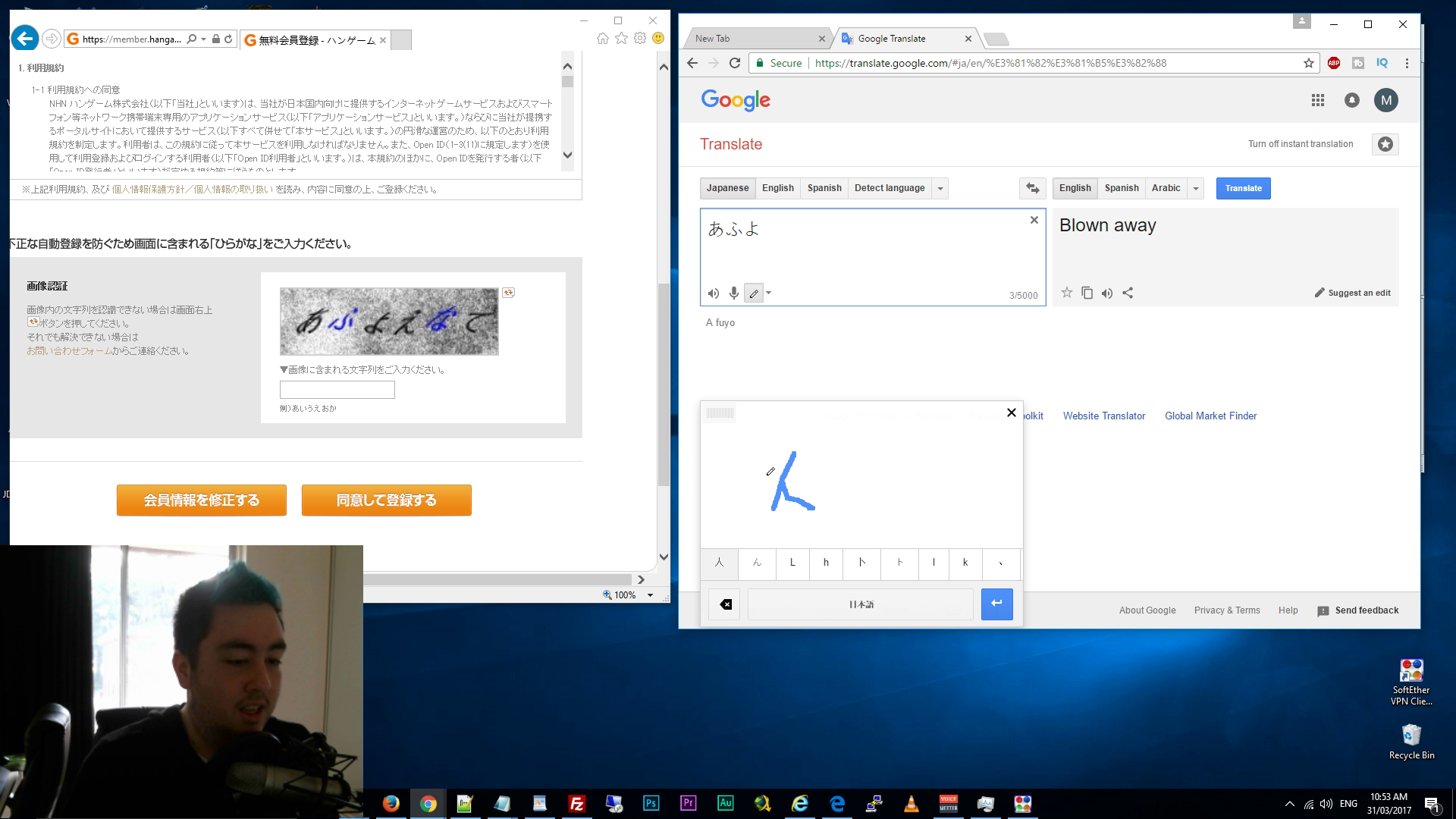The image size is (1456, 819).
Task: Click the 同意して登録する button
Action: click(x=387, y=500)
